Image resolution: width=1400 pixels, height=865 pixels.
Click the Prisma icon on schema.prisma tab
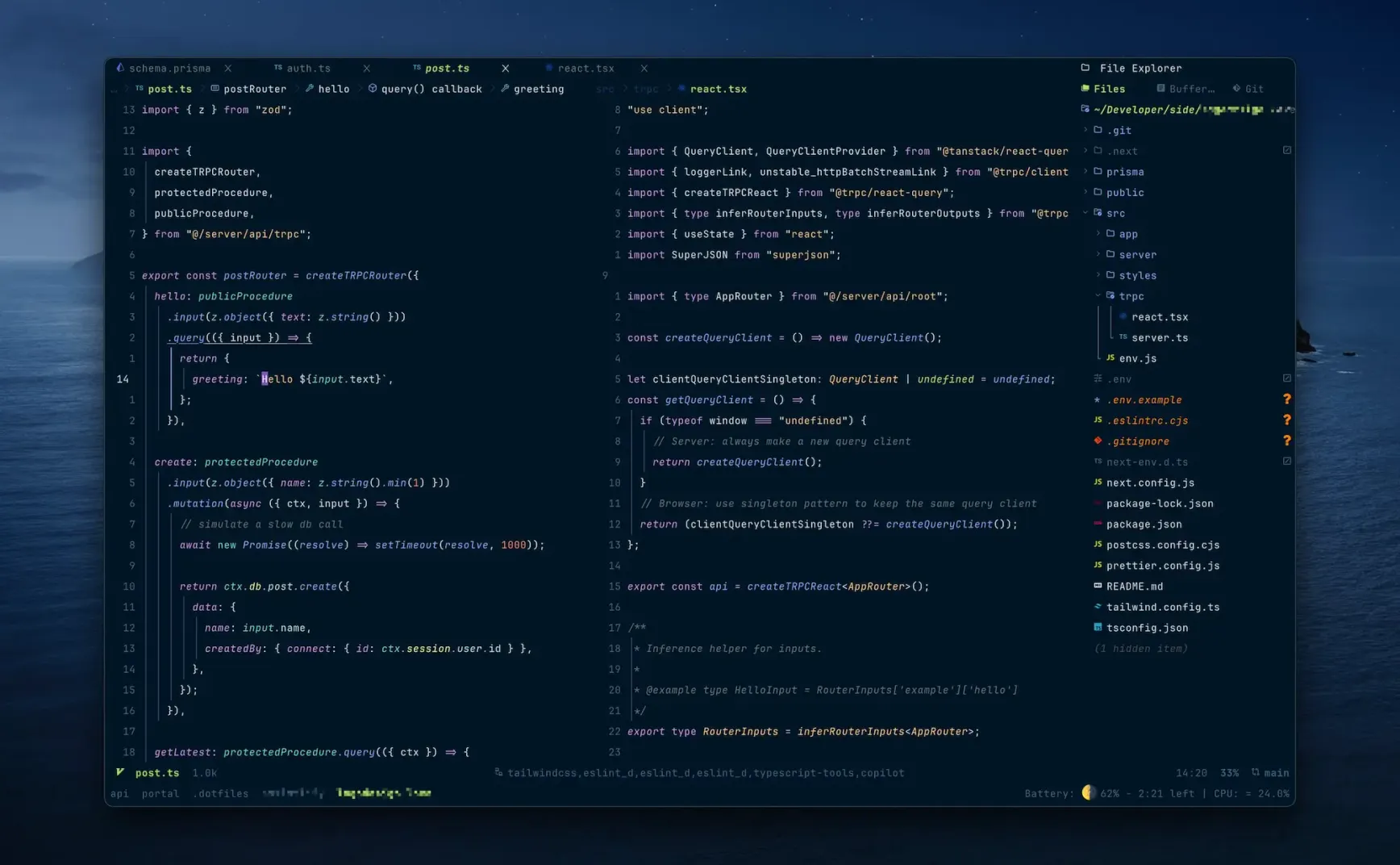pyautogui.click(x=120, y=68)
